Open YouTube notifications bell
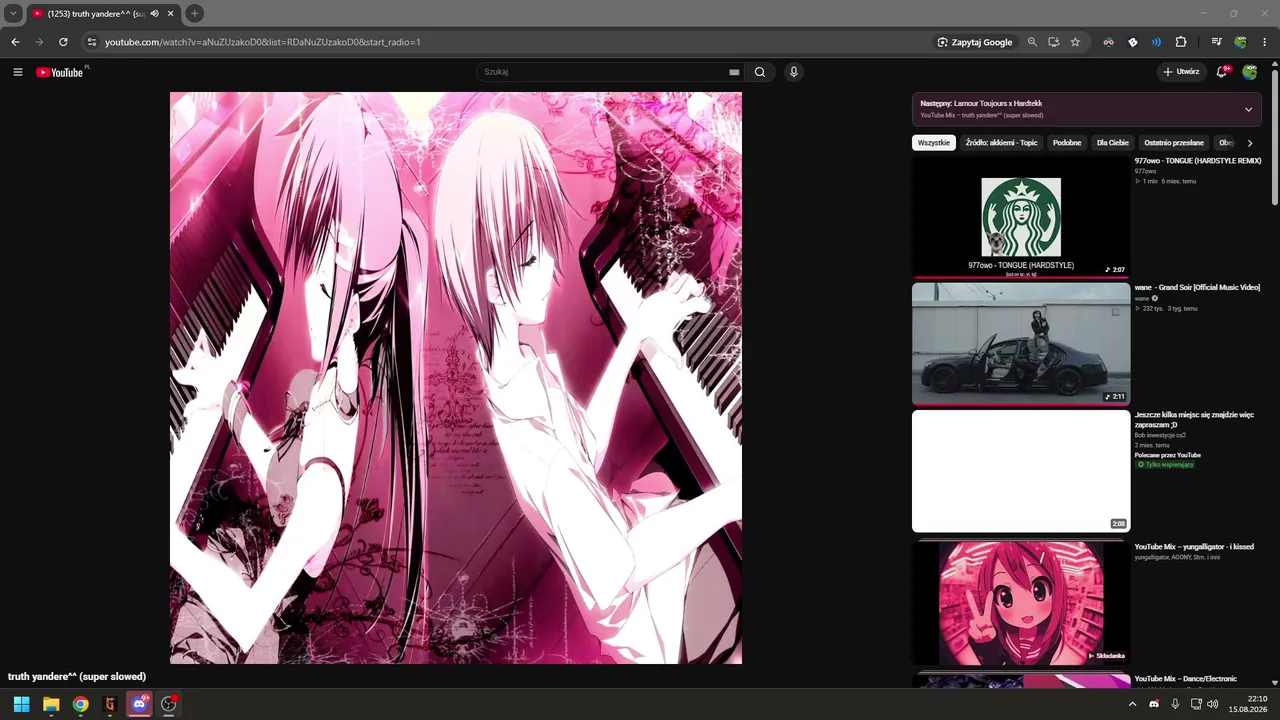The image size is (1280, 720). [1223, 72]
